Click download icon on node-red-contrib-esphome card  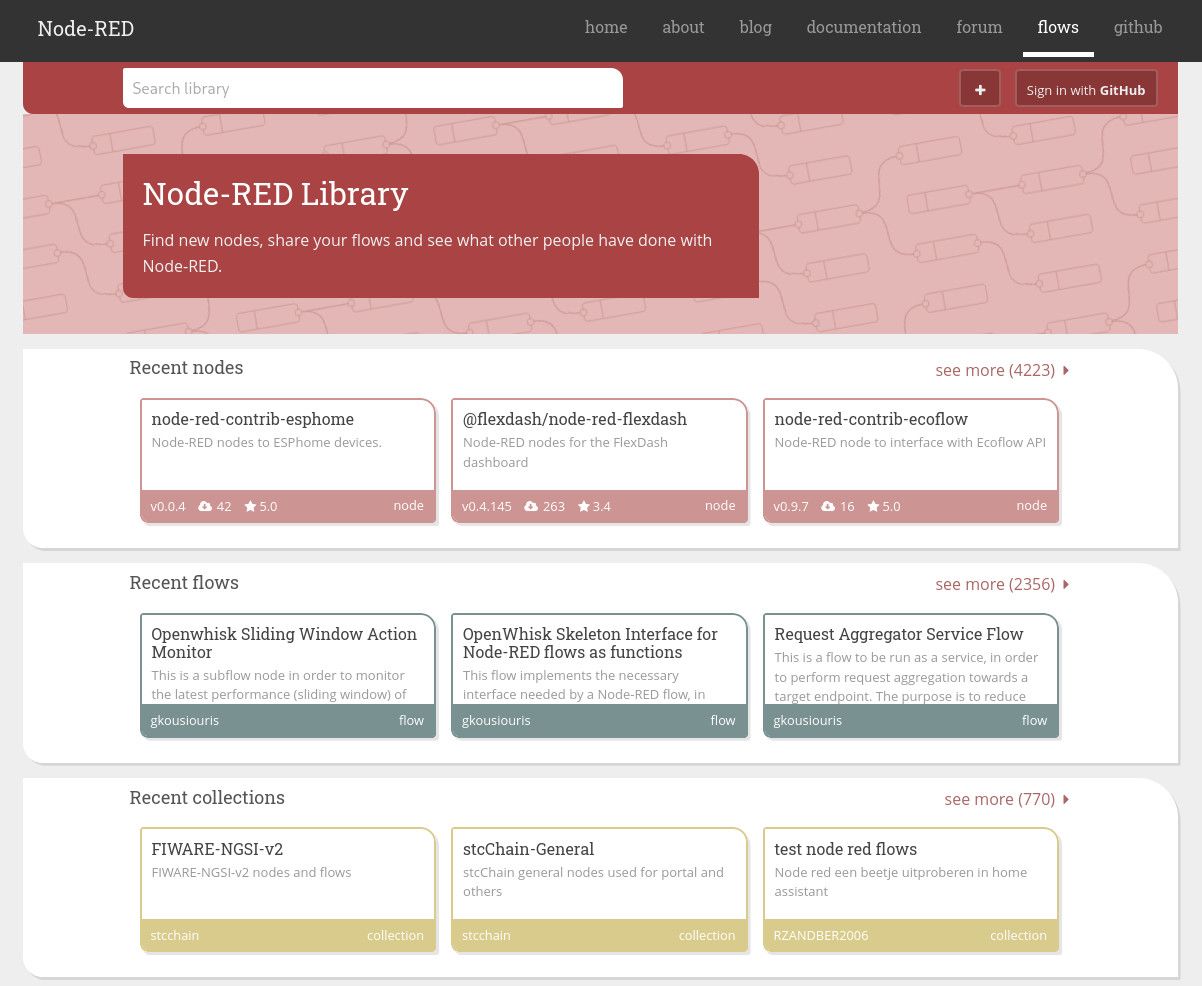pos(205,507)
